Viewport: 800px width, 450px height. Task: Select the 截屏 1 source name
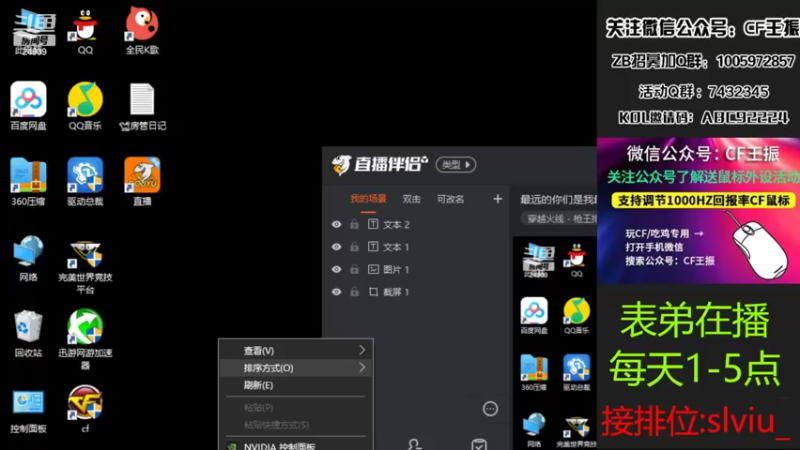tap(396, 292)
